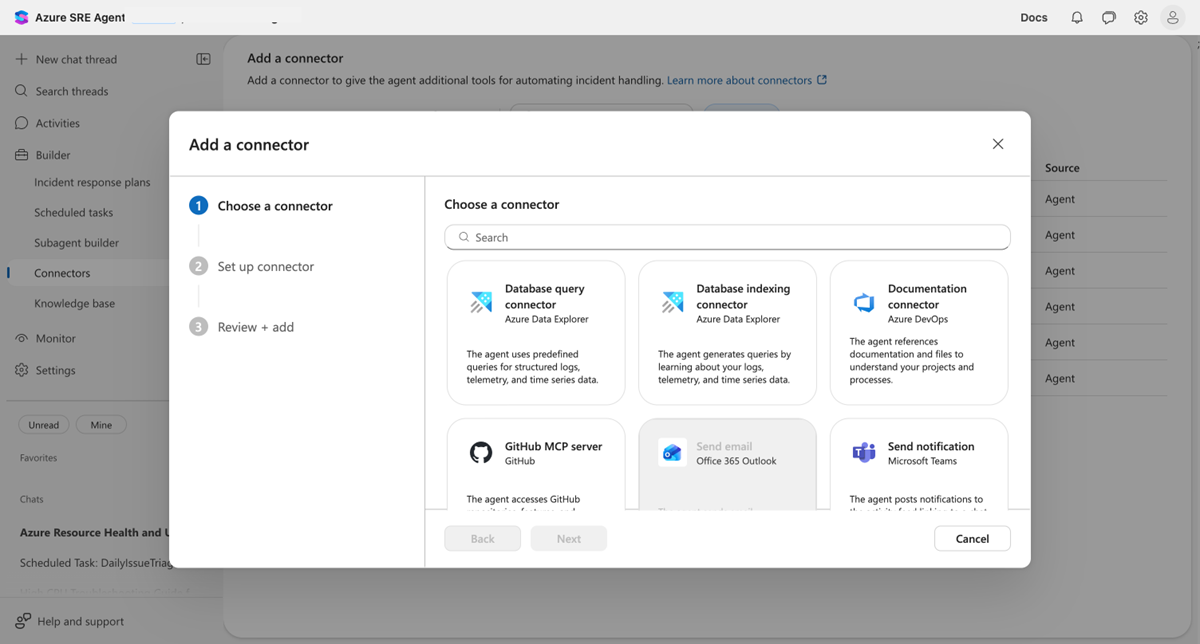This screenshot has height=644, width=1200.
Task: Toggle the Unread filter chip
Action: pos(44,425)
